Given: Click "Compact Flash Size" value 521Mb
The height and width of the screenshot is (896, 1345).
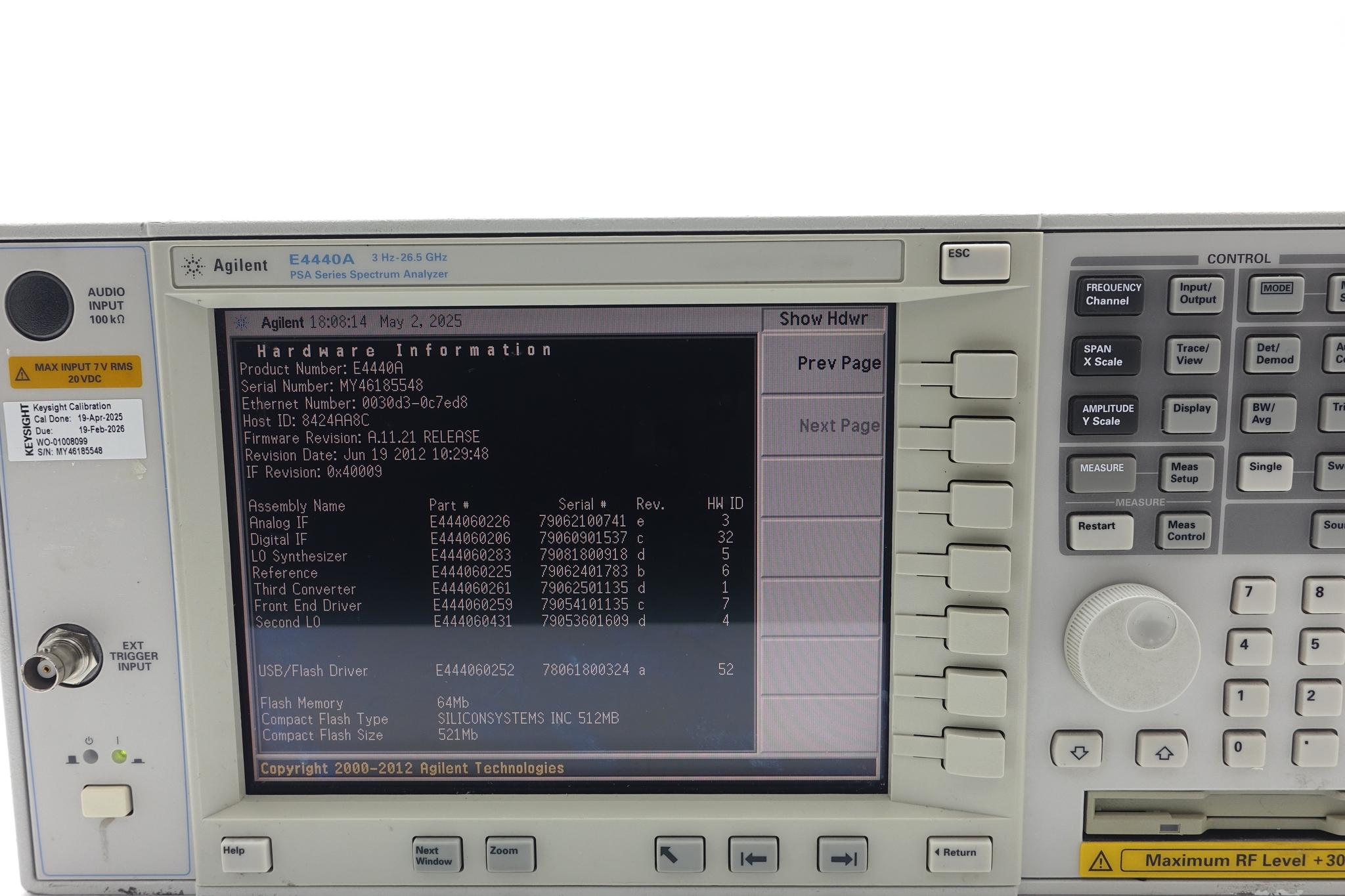Looking at the screenshot, I should click(x=458, y=735).
